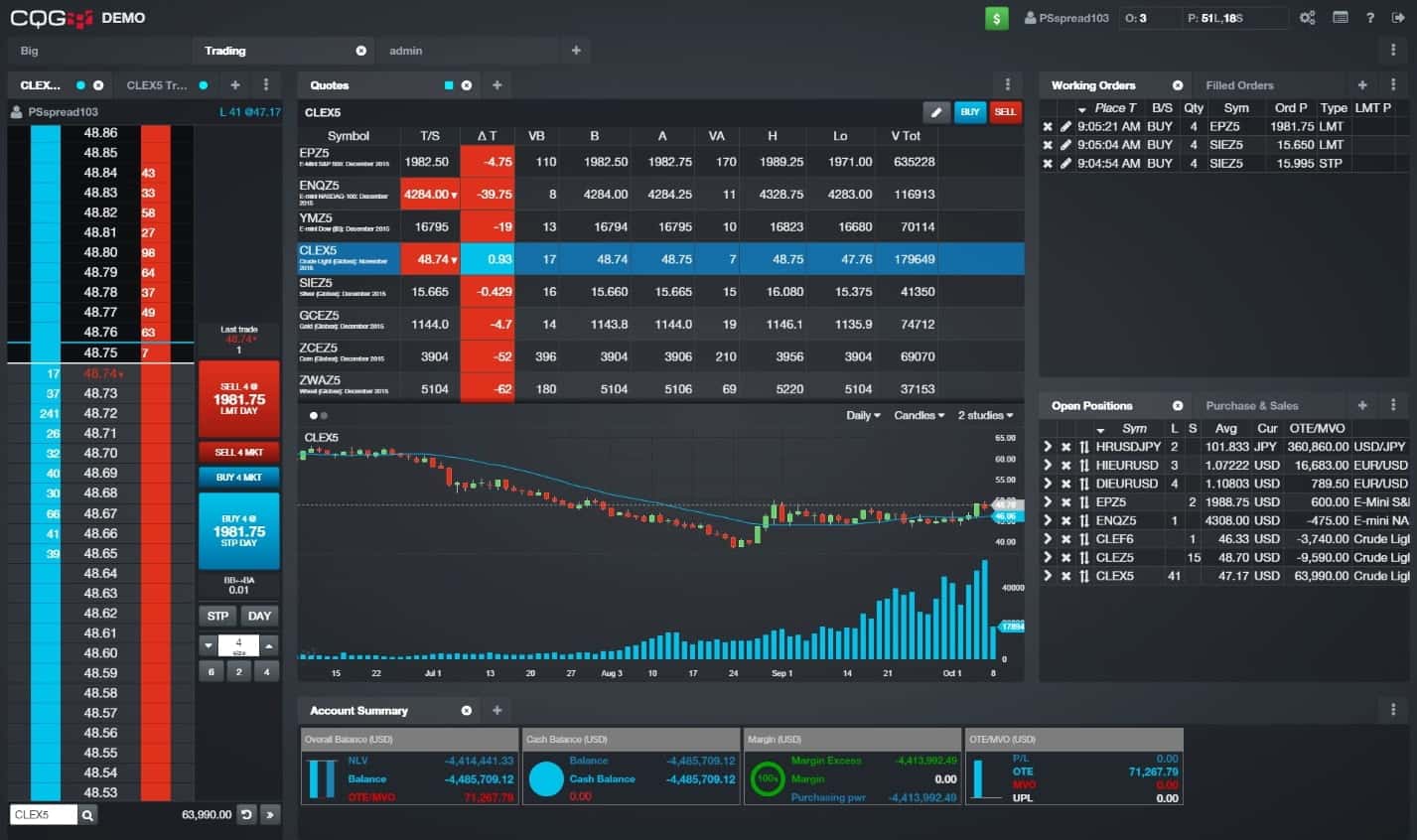Screen dimensions: 1417x840
Task: Click pencil edit icon in Quotes panel
Action: point(935,112)
